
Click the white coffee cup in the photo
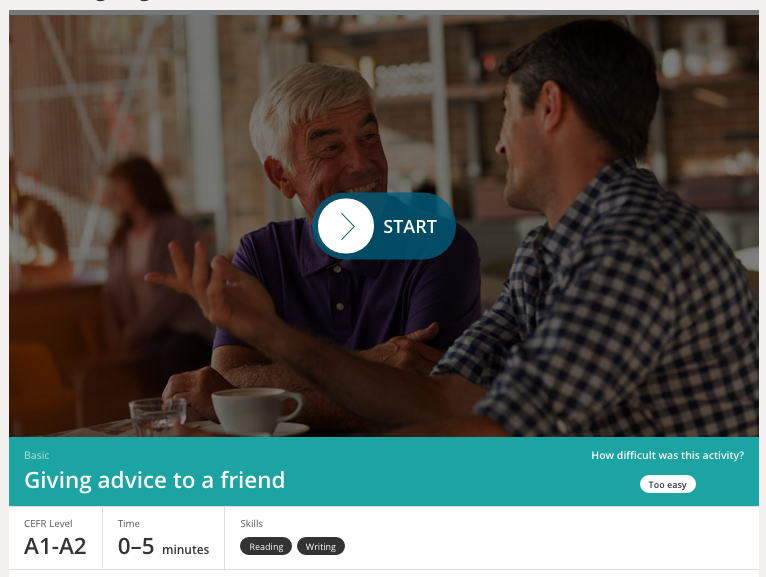click(x=256, y=409)
